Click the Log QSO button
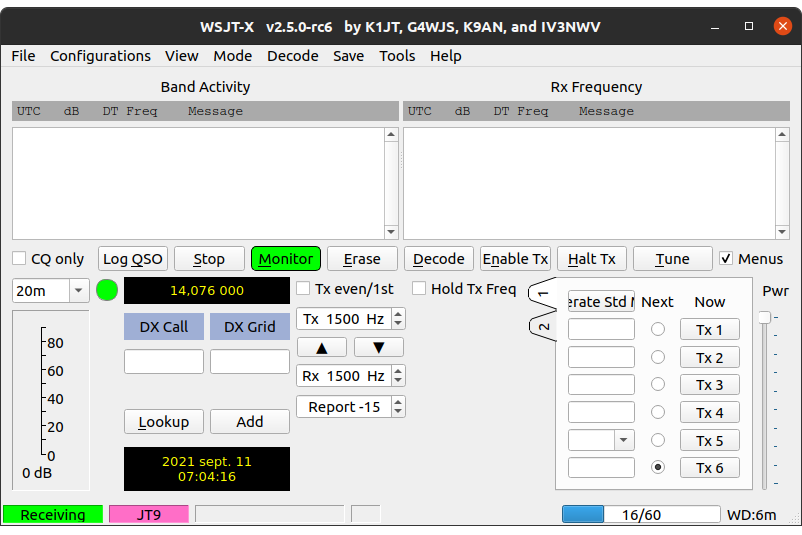This screenshot has height=535, width=802. tap(133, 259)
